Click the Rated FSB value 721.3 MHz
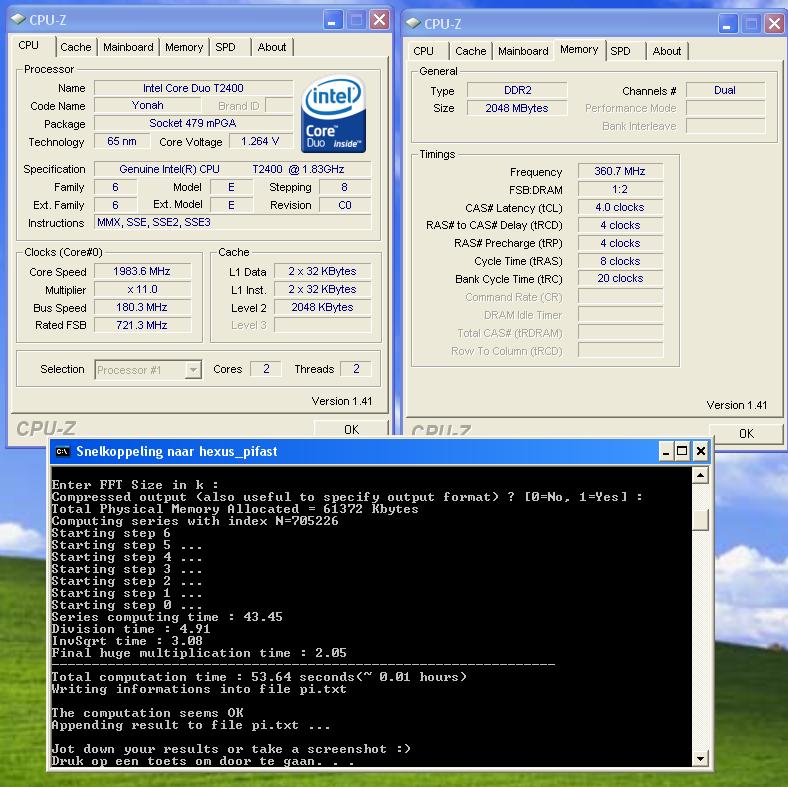The height and width of the screenshot is (787, 788). (x=142, y=325)
